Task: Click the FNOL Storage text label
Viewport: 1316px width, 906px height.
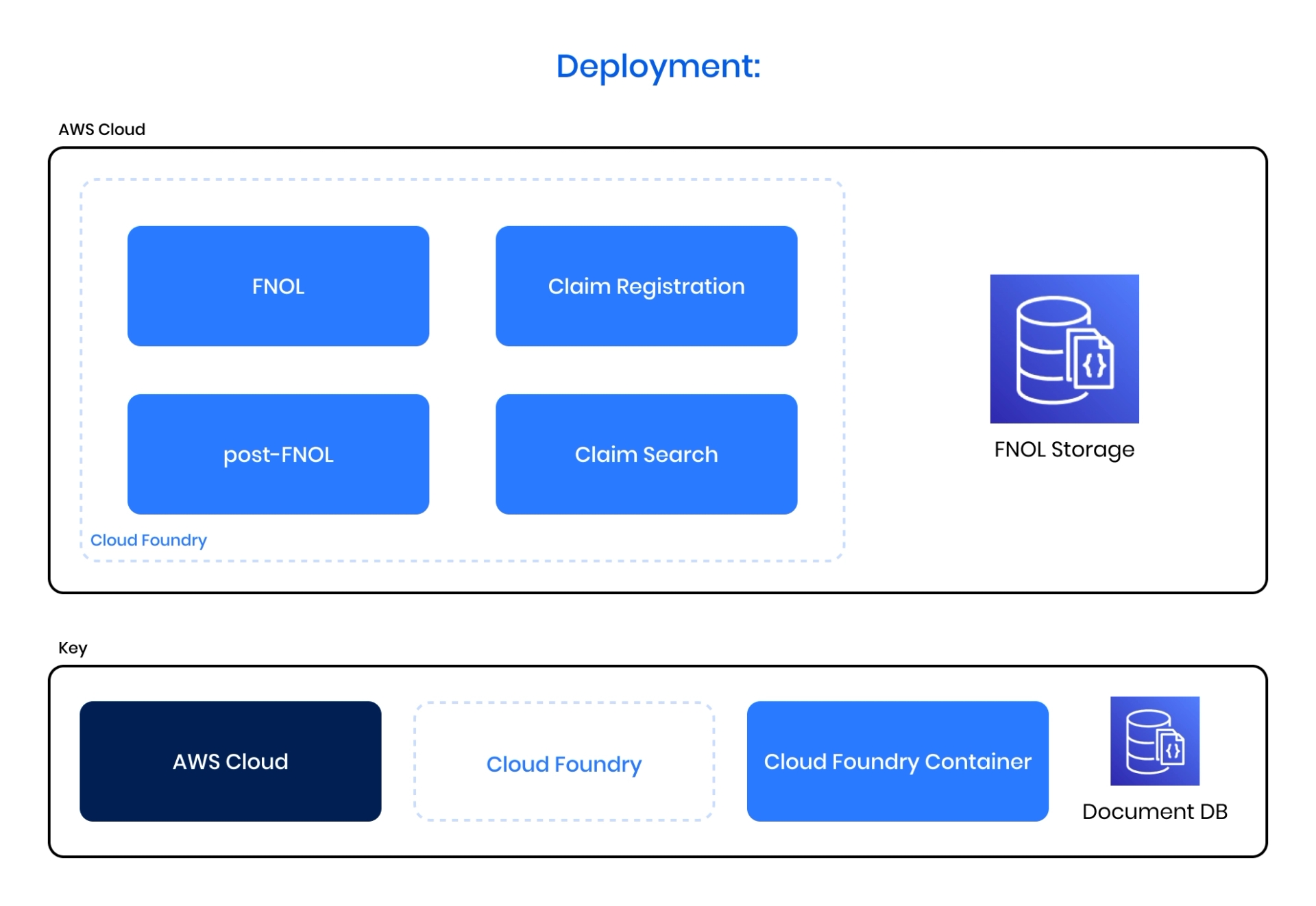Action: tap(1064, 450)
